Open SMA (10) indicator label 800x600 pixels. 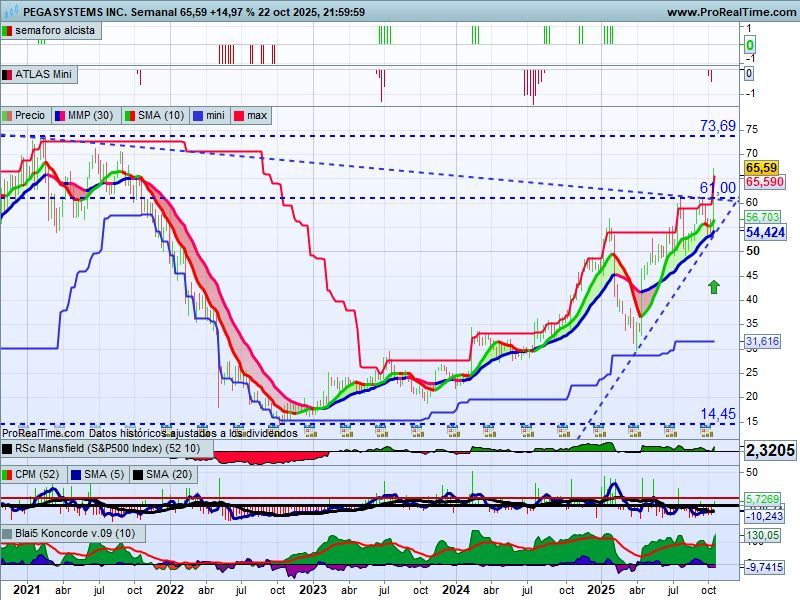155,115
